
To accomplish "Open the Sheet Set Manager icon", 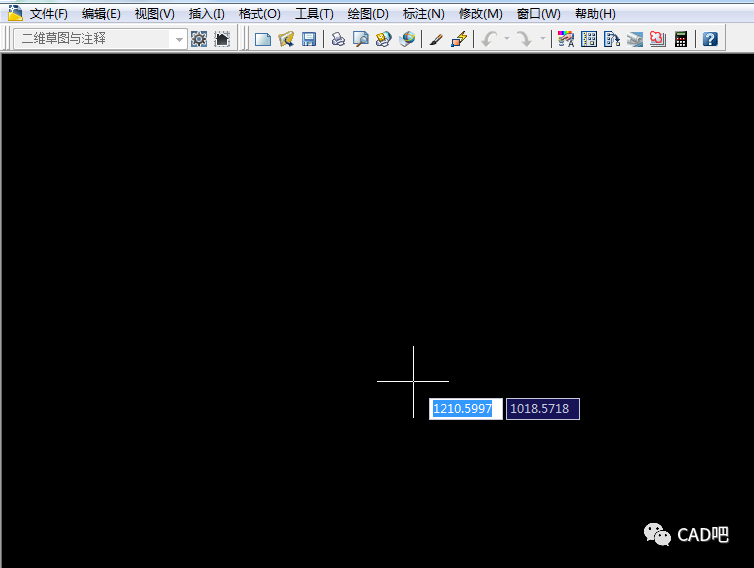I will point(635,39).
